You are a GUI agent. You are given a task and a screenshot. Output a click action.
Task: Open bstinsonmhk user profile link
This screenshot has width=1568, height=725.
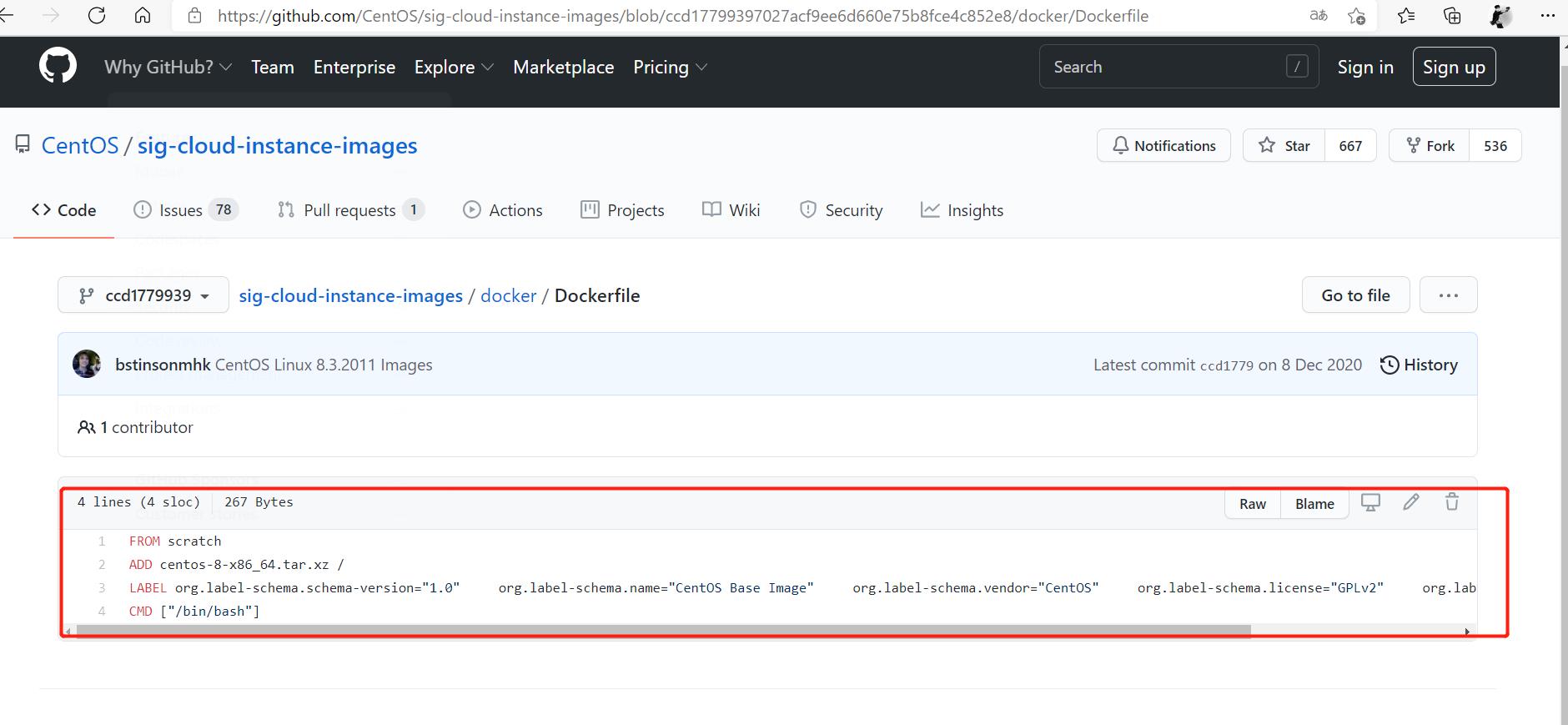click(x=163, y=365)
